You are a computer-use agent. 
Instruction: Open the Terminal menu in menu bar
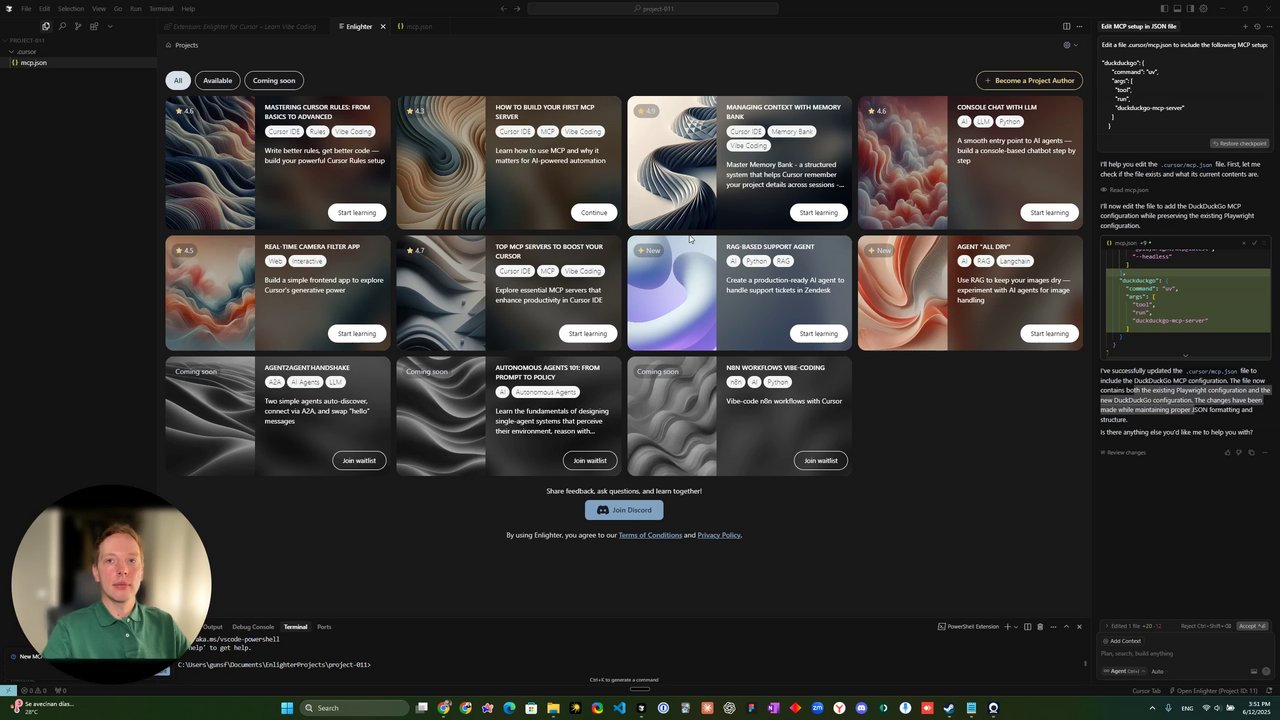(161, 8)
